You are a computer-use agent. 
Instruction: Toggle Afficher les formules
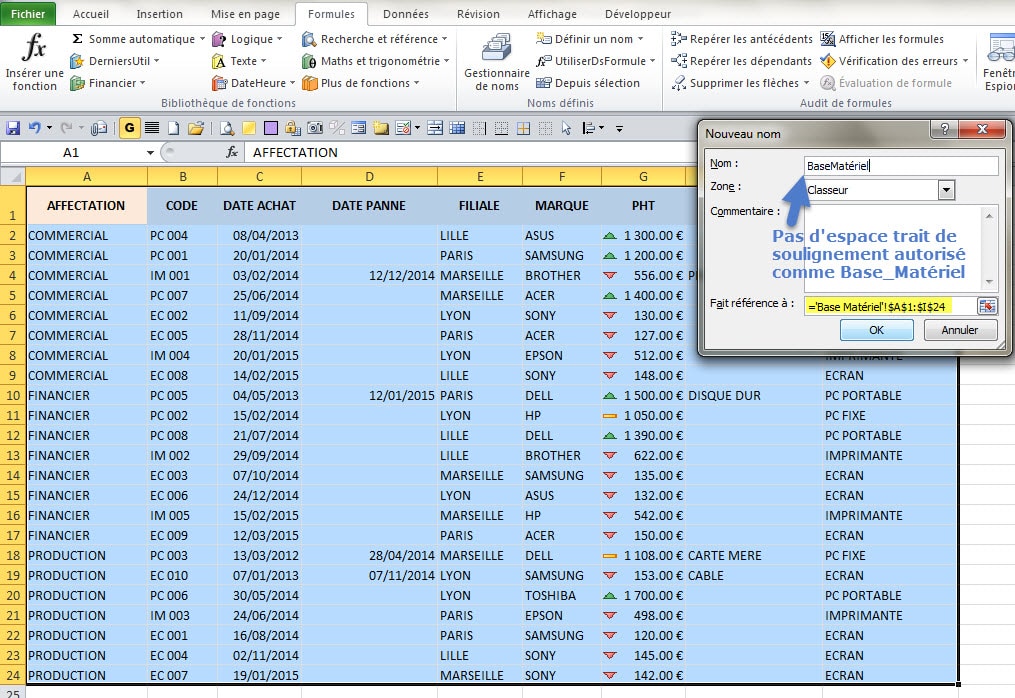882,39
